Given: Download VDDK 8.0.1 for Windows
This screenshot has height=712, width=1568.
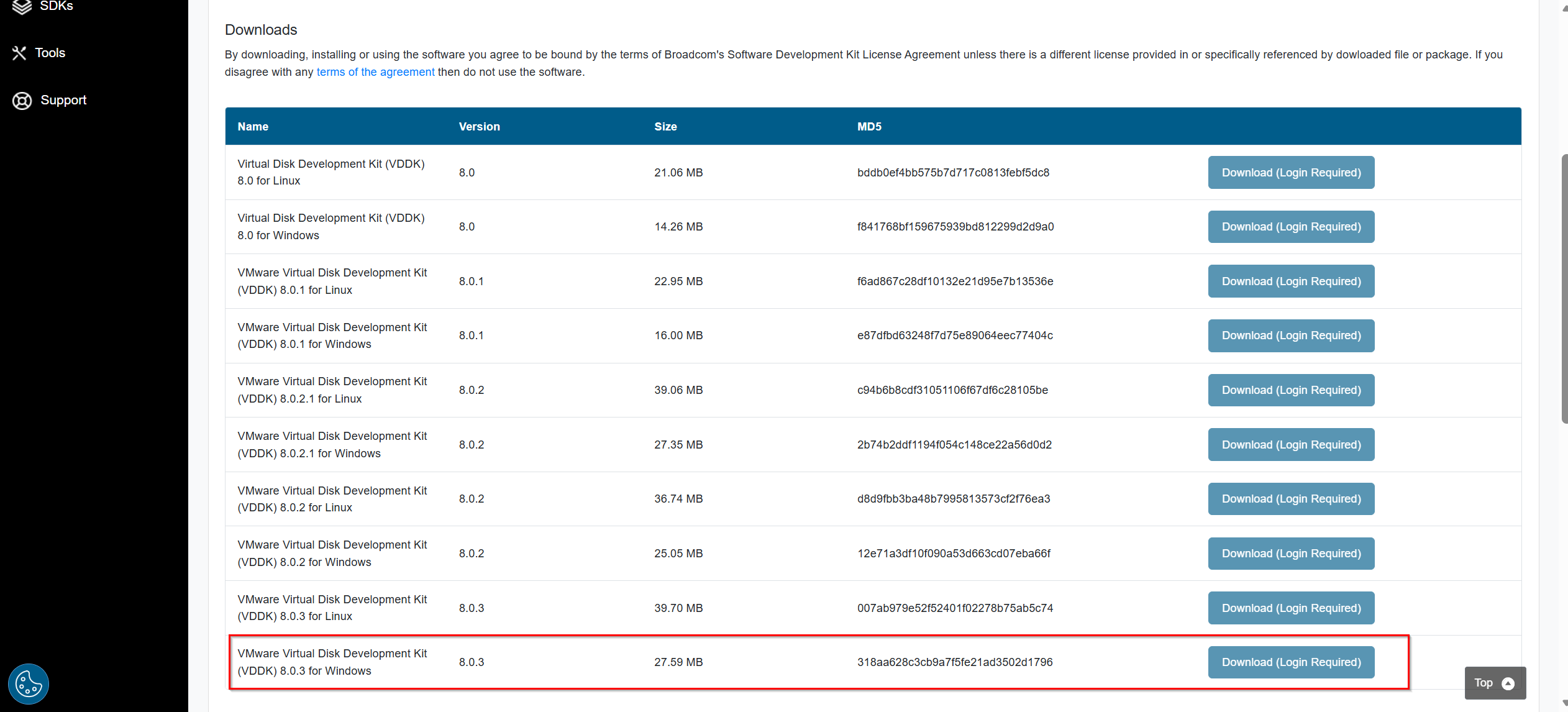Looking at the screenshot, I should 1291,335.
